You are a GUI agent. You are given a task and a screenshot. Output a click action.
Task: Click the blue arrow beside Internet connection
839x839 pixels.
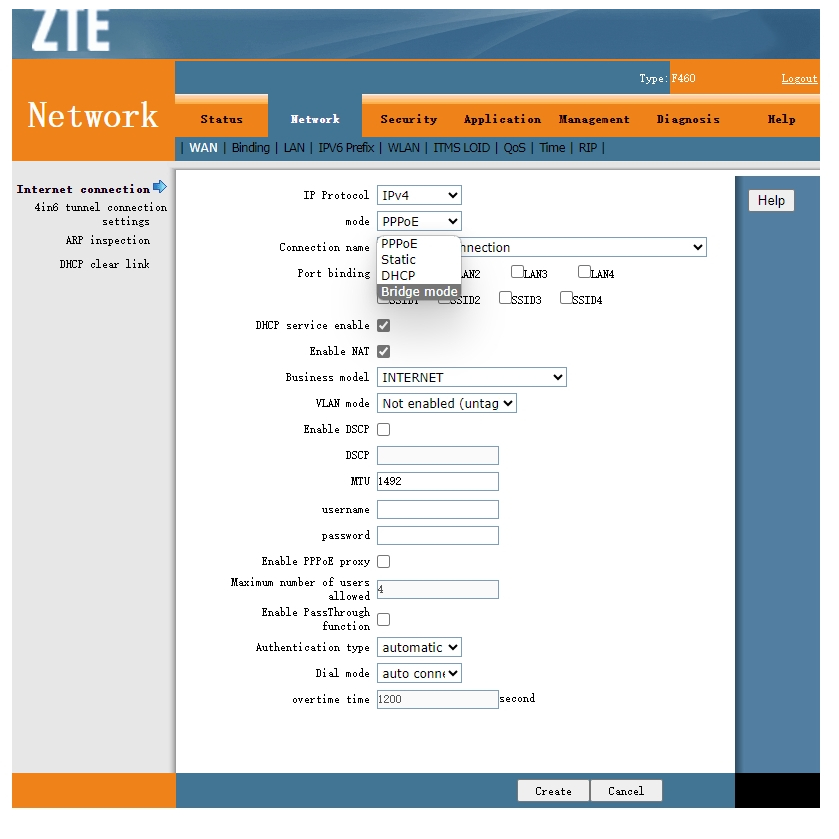(160, 187)
